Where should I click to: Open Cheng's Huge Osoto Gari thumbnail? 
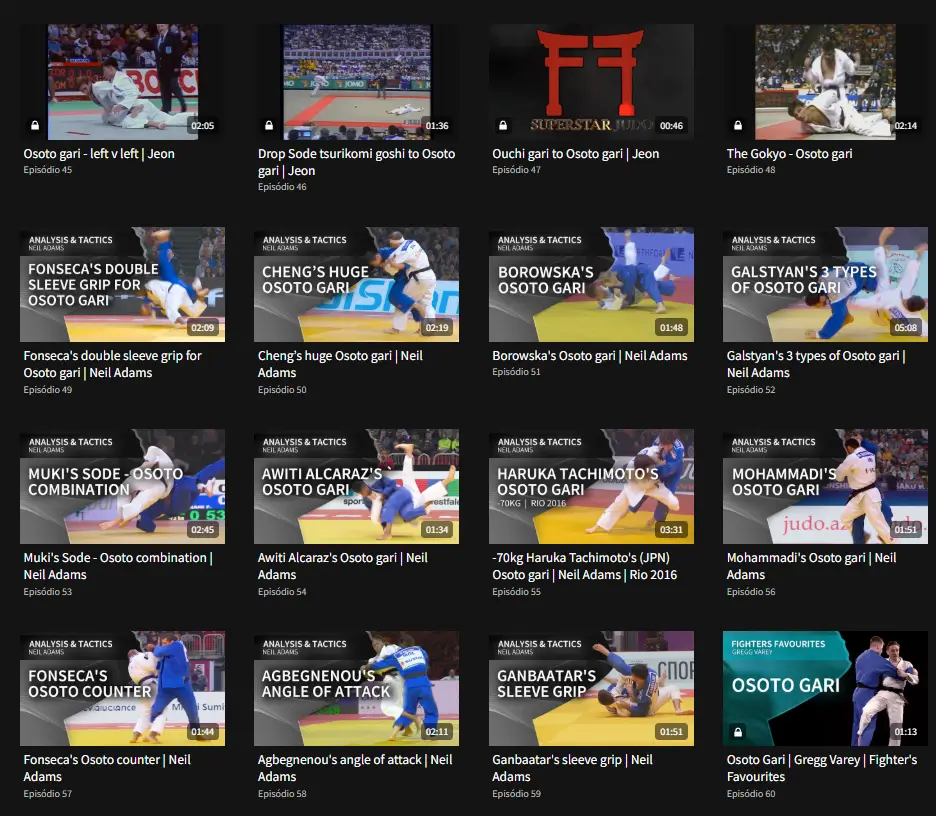[356, 284]
